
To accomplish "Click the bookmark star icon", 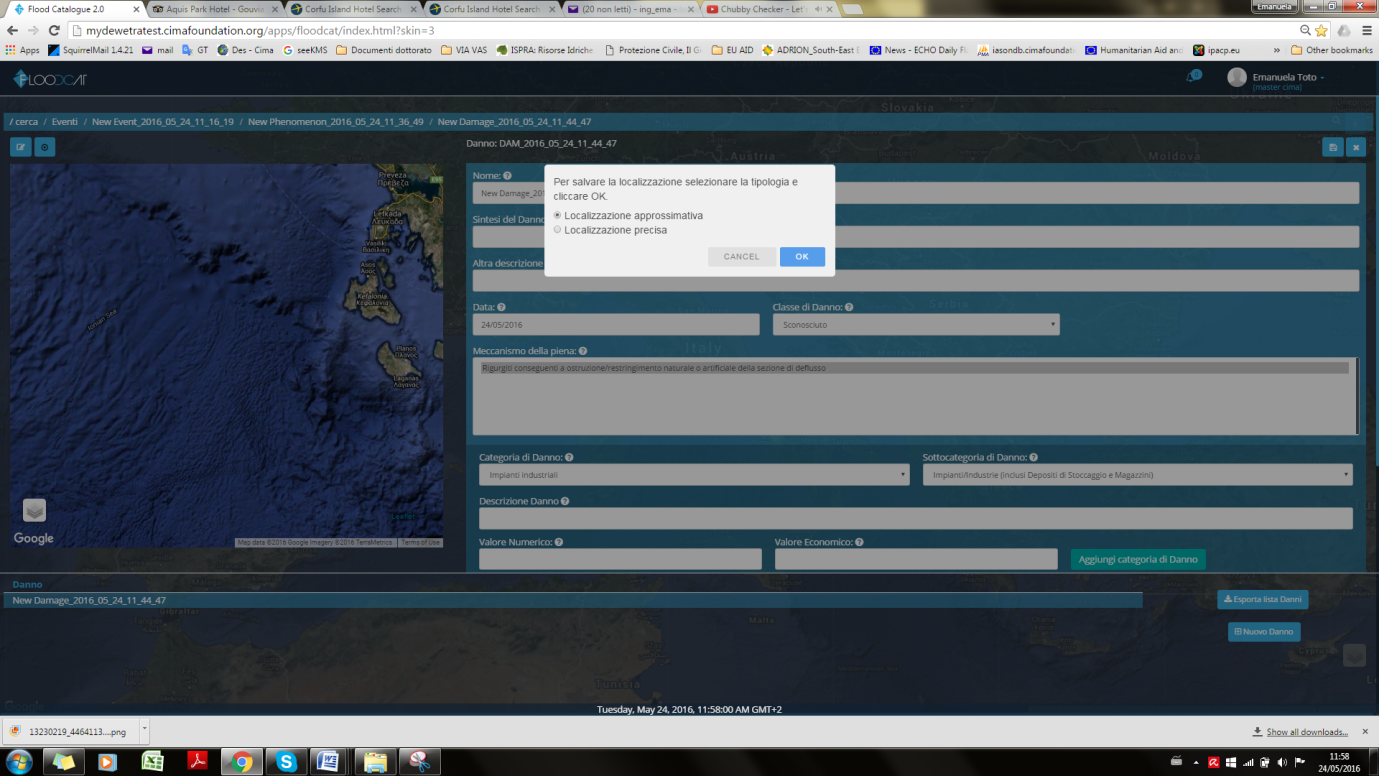I will coord(1321,31).
